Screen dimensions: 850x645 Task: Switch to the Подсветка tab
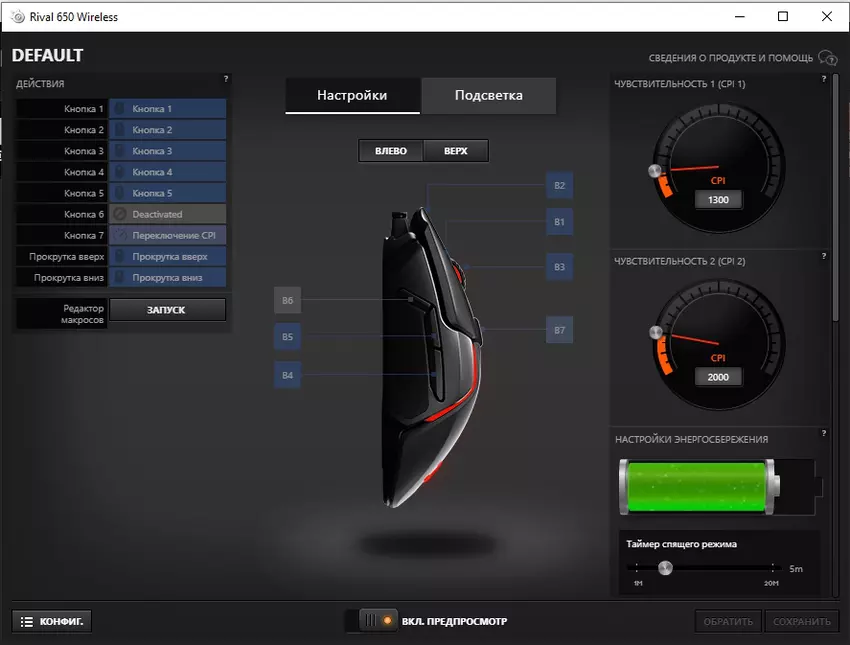488,96
